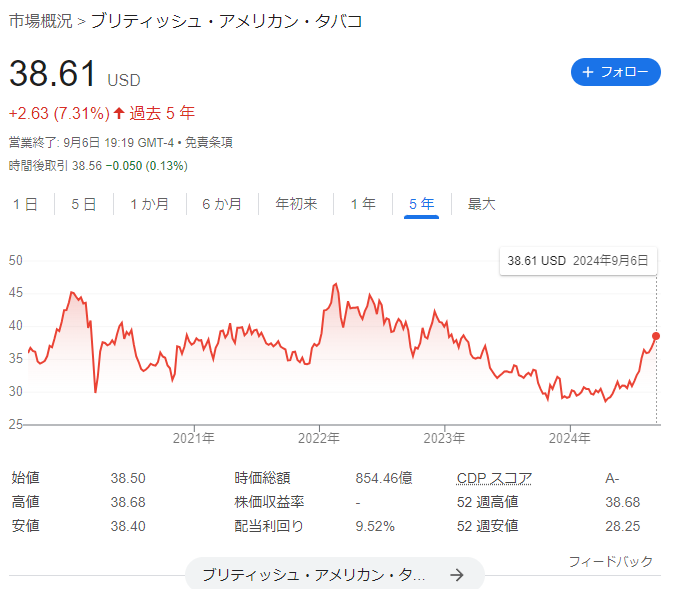Viewport: 690px width, 589px height.
Task: Open the ブリティッシュ・アメリカン・タ... more button
Action: (x=334, y=574)
